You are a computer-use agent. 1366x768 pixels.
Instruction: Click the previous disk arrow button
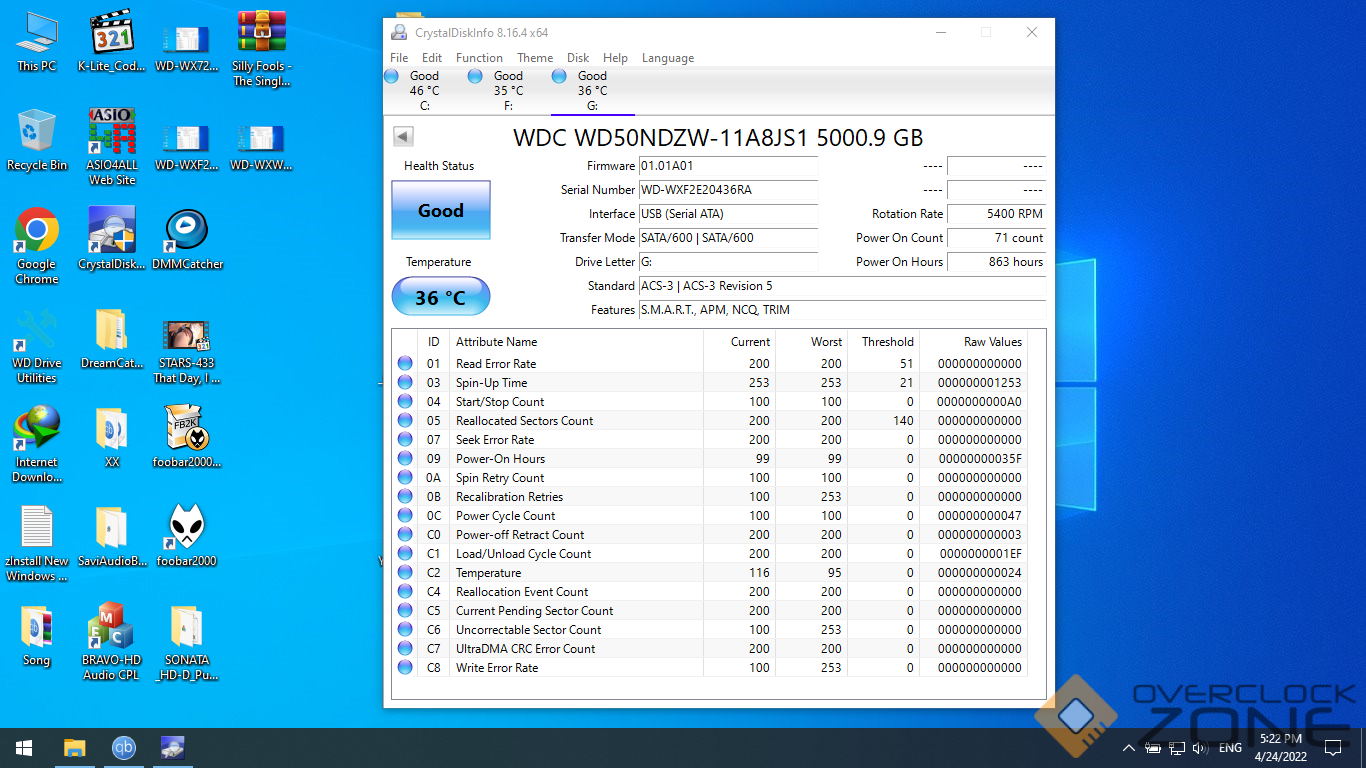tap(403, 137)
